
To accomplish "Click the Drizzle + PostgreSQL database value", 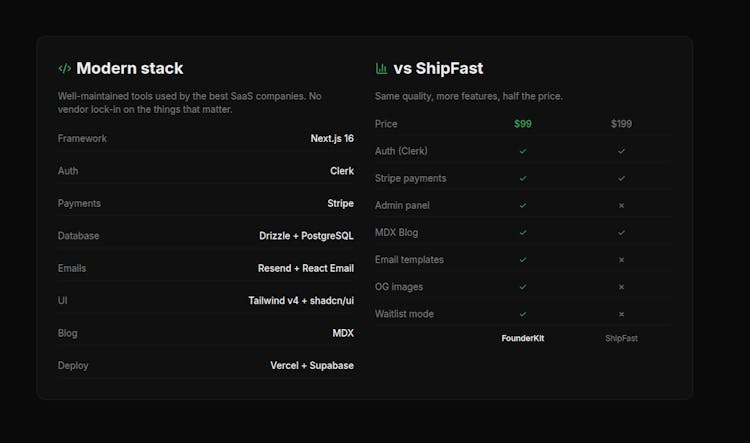I will click(306, 236).
